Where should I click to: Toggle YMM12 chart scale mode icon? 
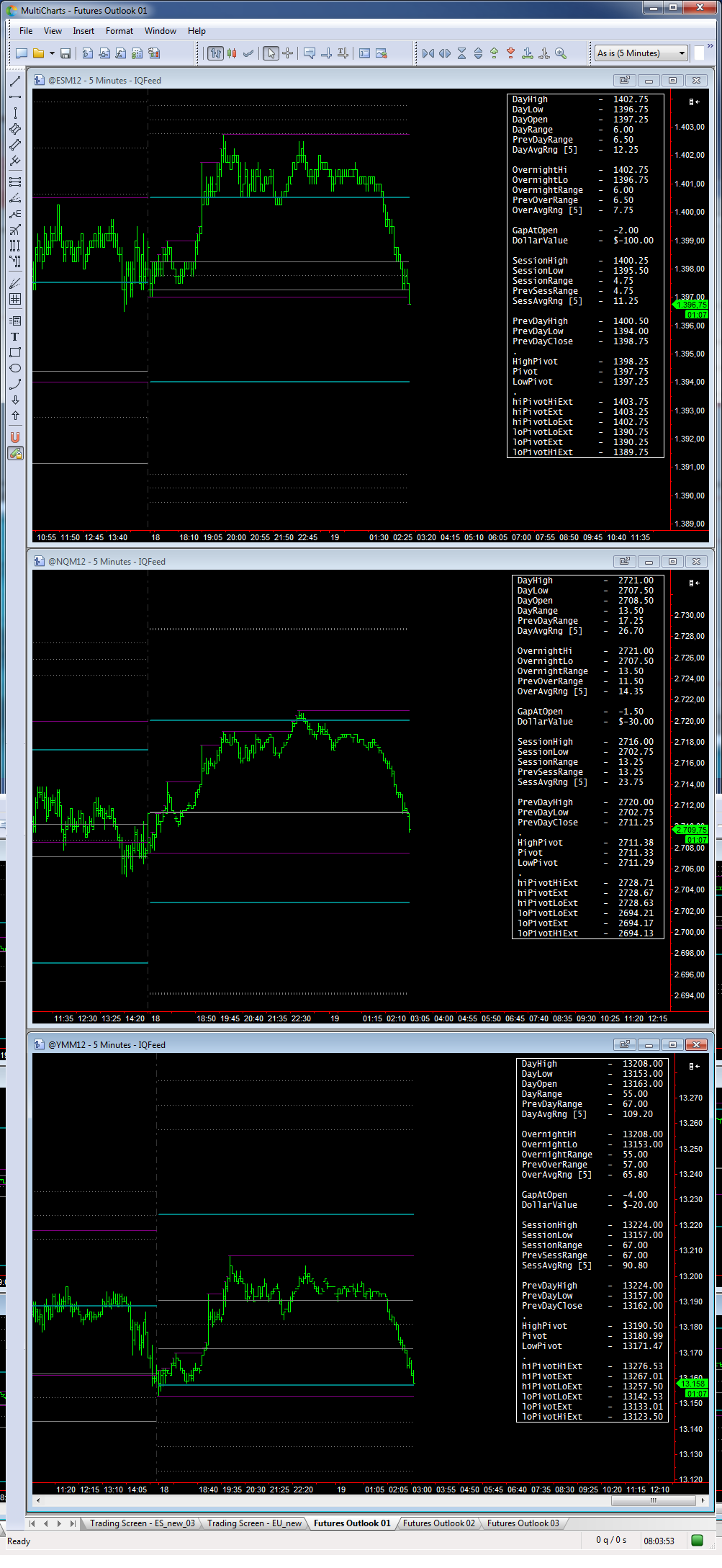(694, 1066)
